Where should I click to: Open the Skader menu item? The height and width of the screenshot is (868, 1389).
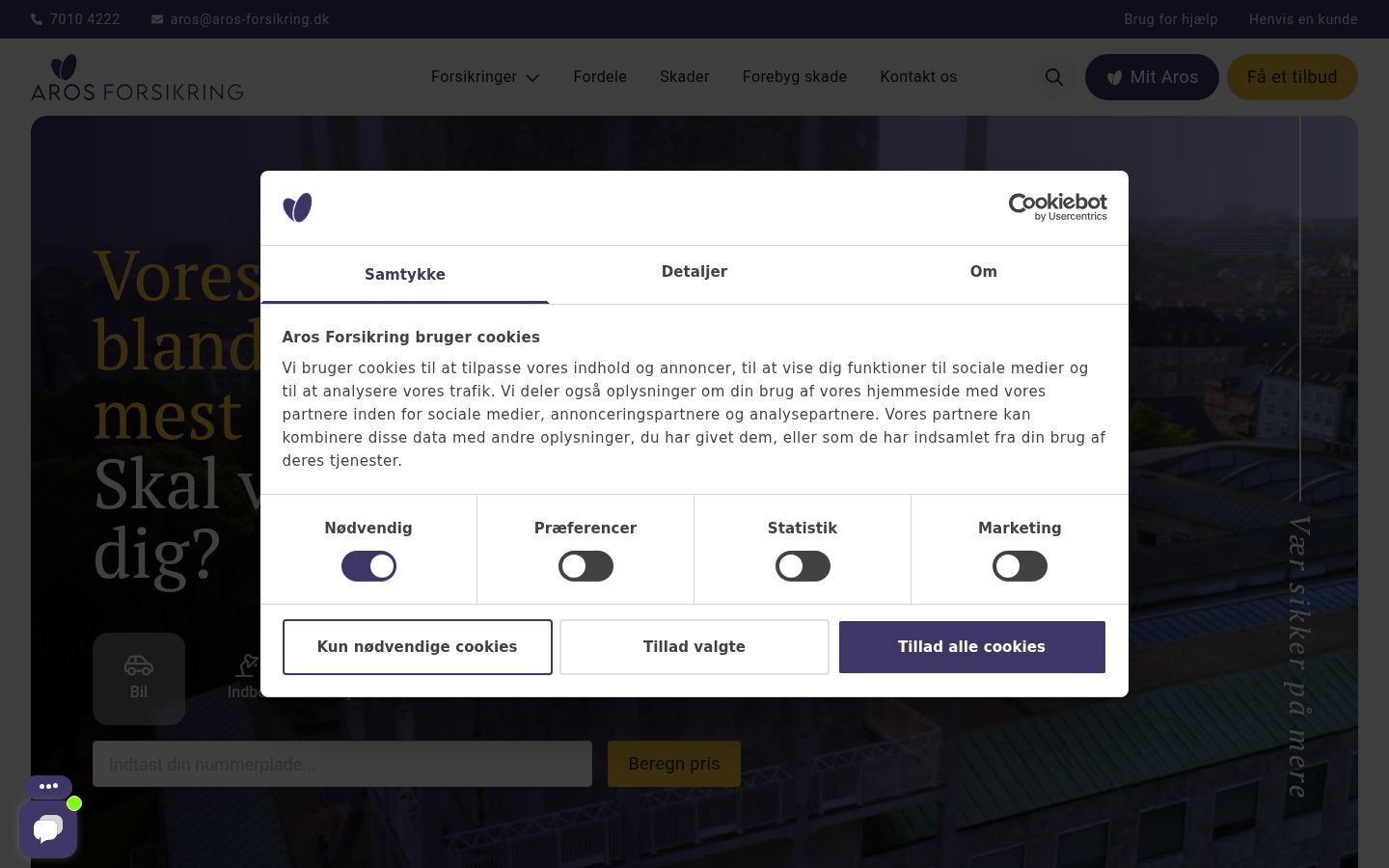[x=685, y=77]
